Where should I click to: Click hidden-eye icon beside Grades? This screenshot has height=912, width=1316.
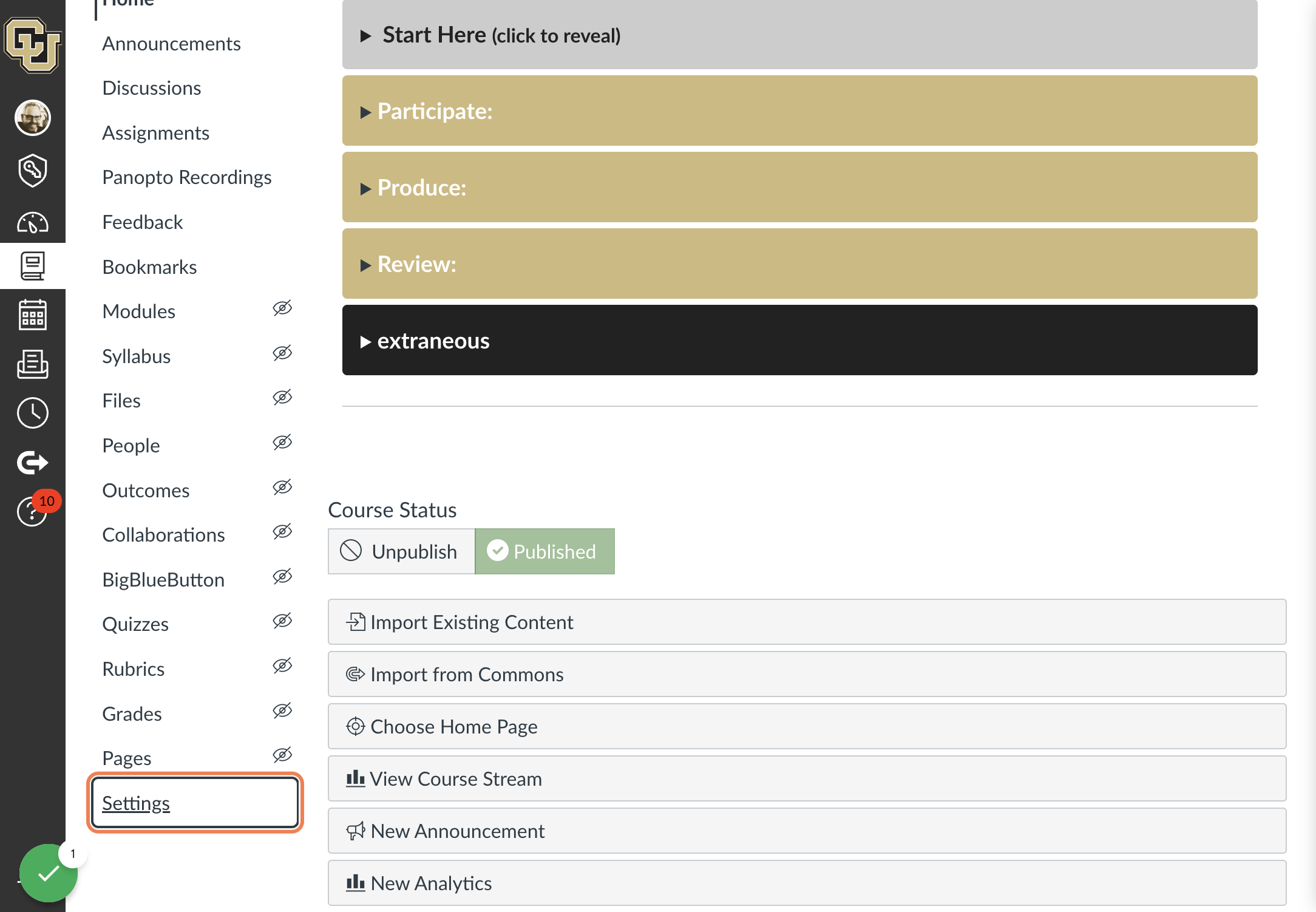click(x=282, y=710)
